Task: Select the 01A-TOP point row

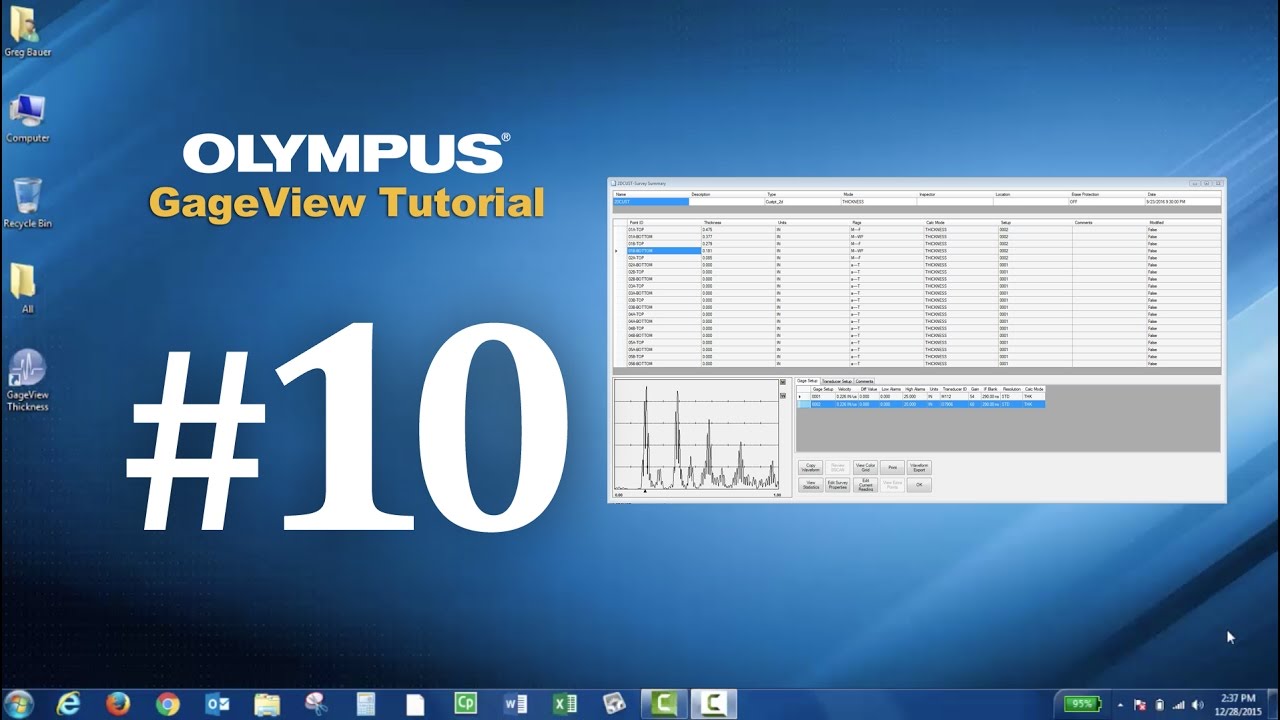Action: (917, 230)
